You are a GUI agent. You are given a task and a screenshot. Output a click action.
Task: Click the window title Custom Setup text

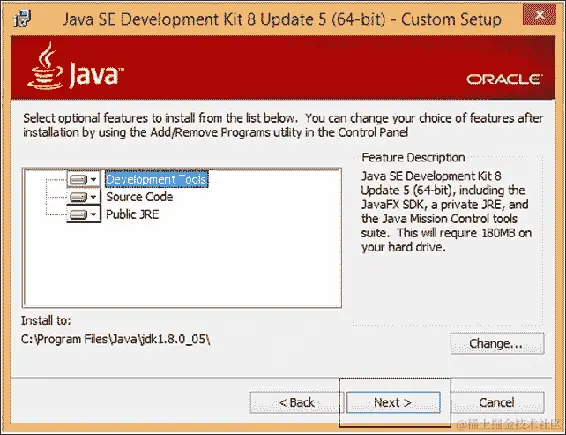(282, 19)
